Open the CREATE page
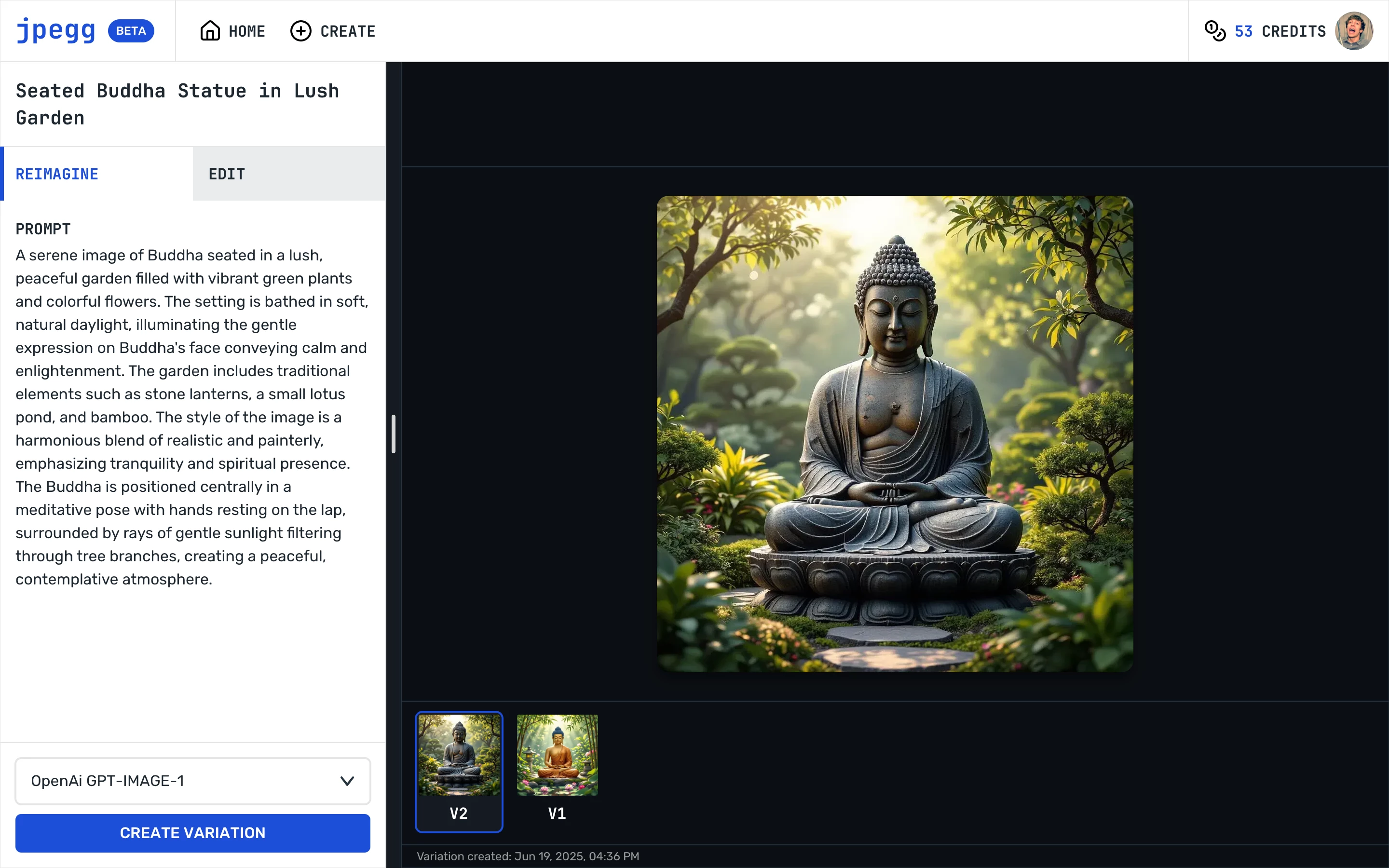Screen dimensions: 1389x868 tap(333, 31)
